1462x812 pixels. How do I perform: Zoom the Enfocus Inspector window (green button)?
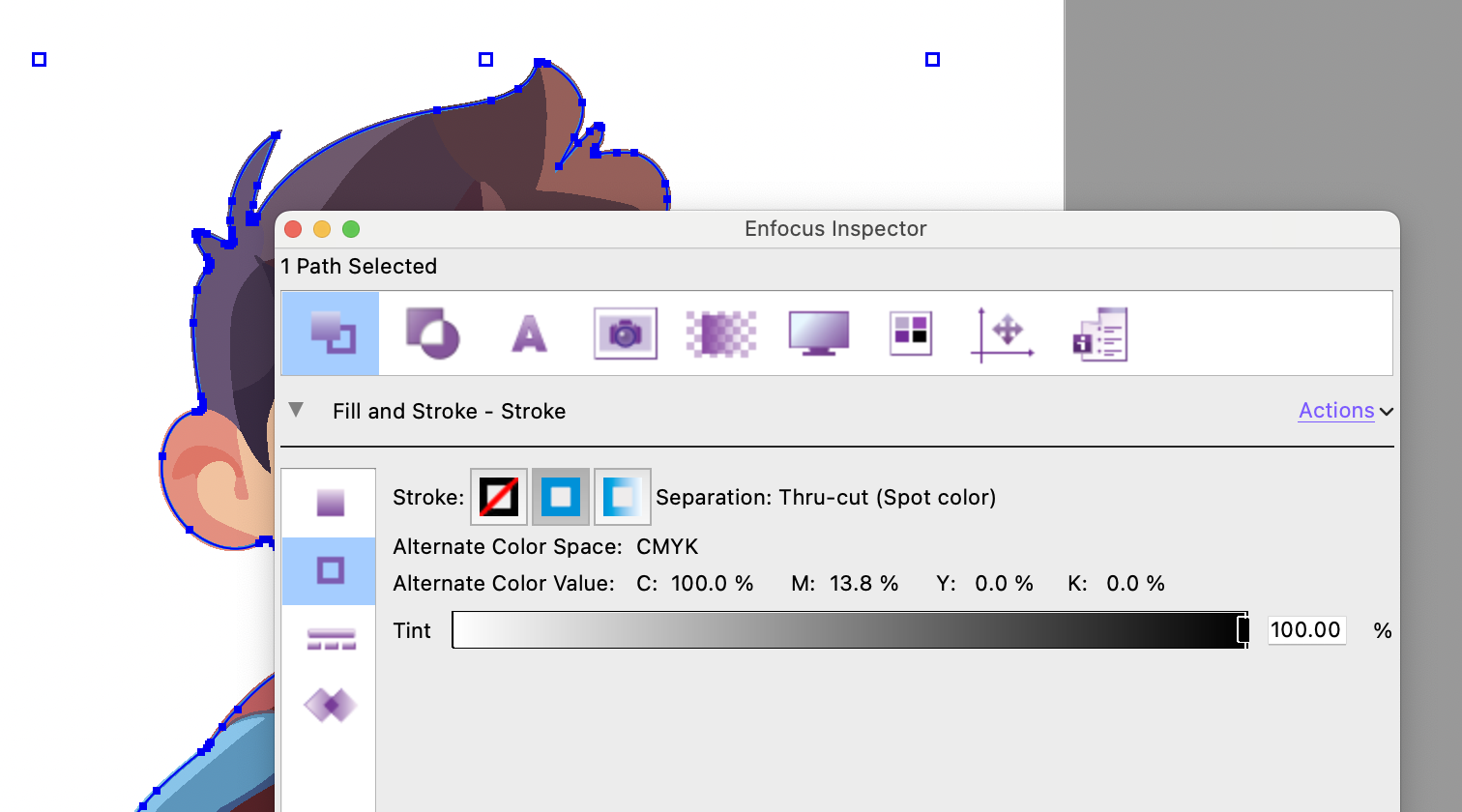click(351, 229)
